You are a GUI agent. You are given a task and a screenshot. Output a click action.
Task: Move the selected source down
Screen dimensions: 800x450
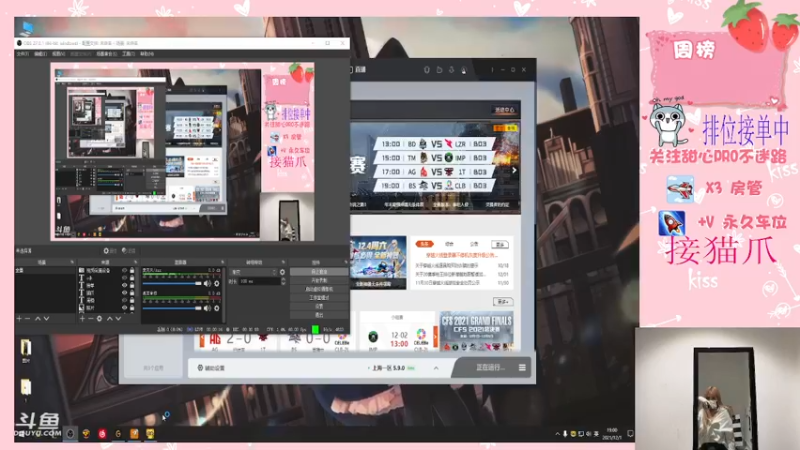(x=118, y=318)
